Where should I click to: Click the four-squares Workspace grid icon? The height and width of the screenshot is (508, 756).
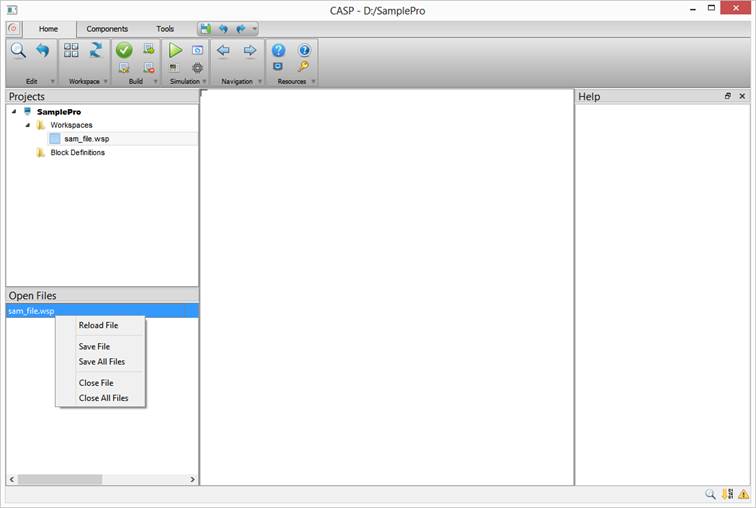pyautogui.click(x=71, y=50)
